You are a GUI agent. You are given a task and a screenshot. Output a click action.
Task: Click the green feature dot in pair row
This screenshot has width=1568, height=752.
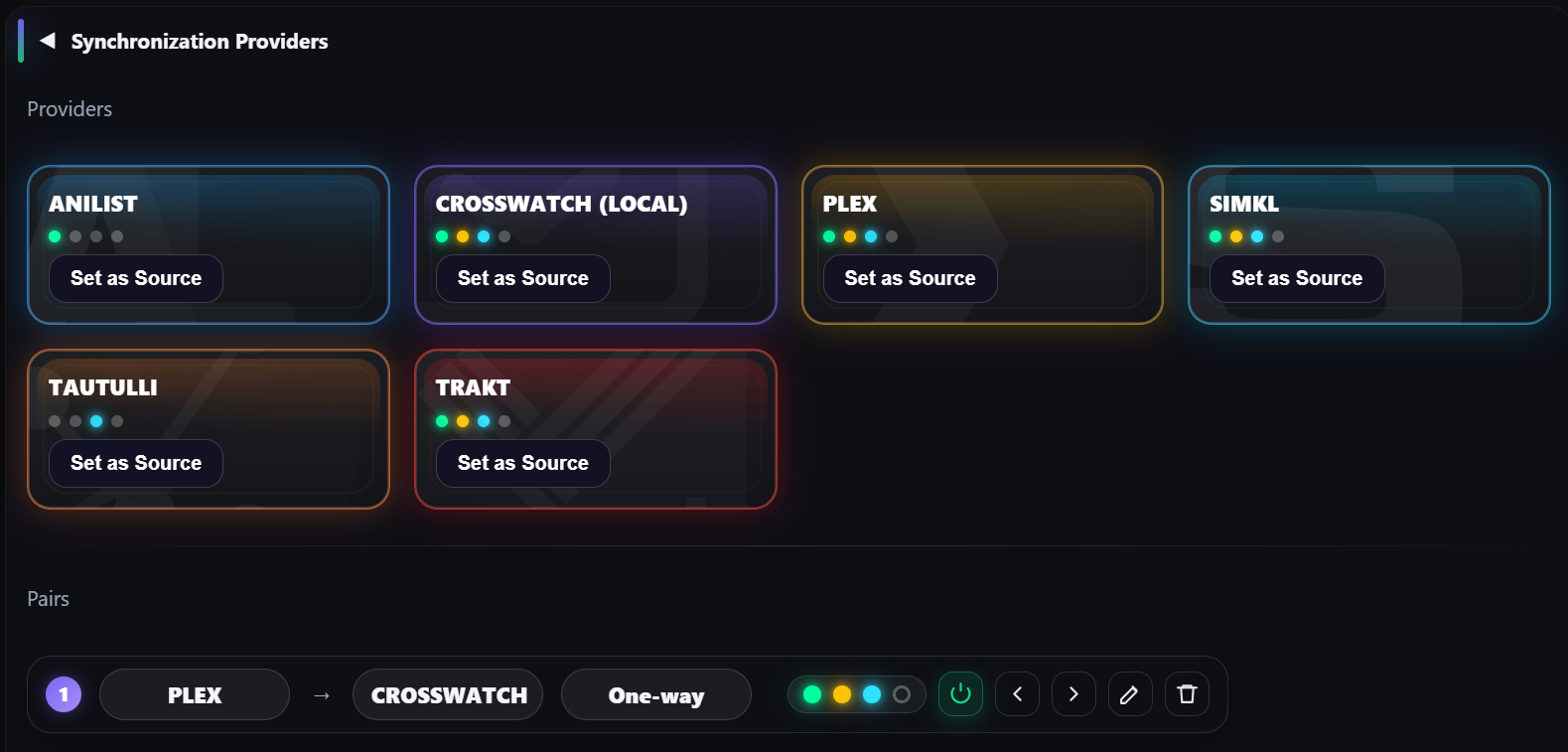812,694
